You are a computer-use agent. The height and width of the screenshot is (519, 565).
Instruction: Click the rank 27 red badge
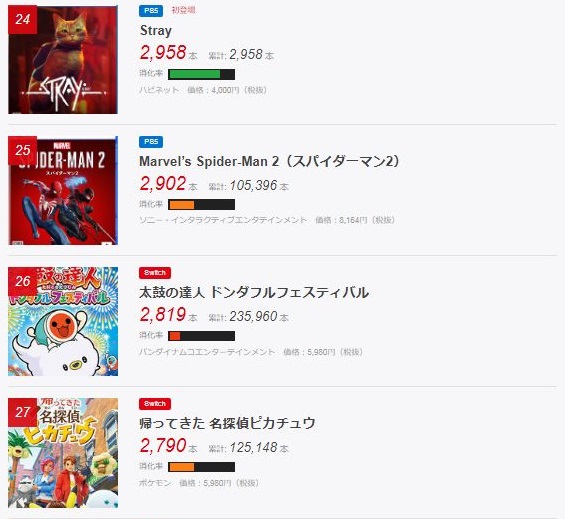(x=22, y=412)
